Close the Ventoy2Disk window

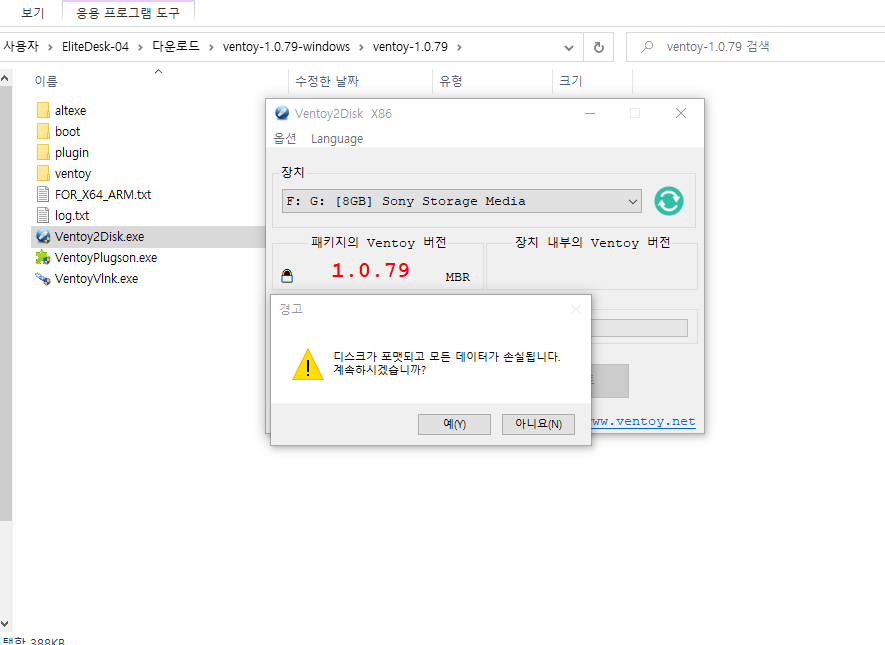coord(681,113)
